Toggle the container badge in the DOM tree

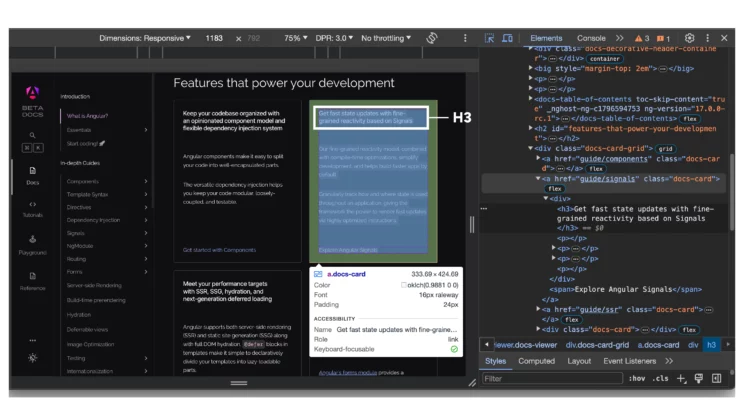(605, 59)
